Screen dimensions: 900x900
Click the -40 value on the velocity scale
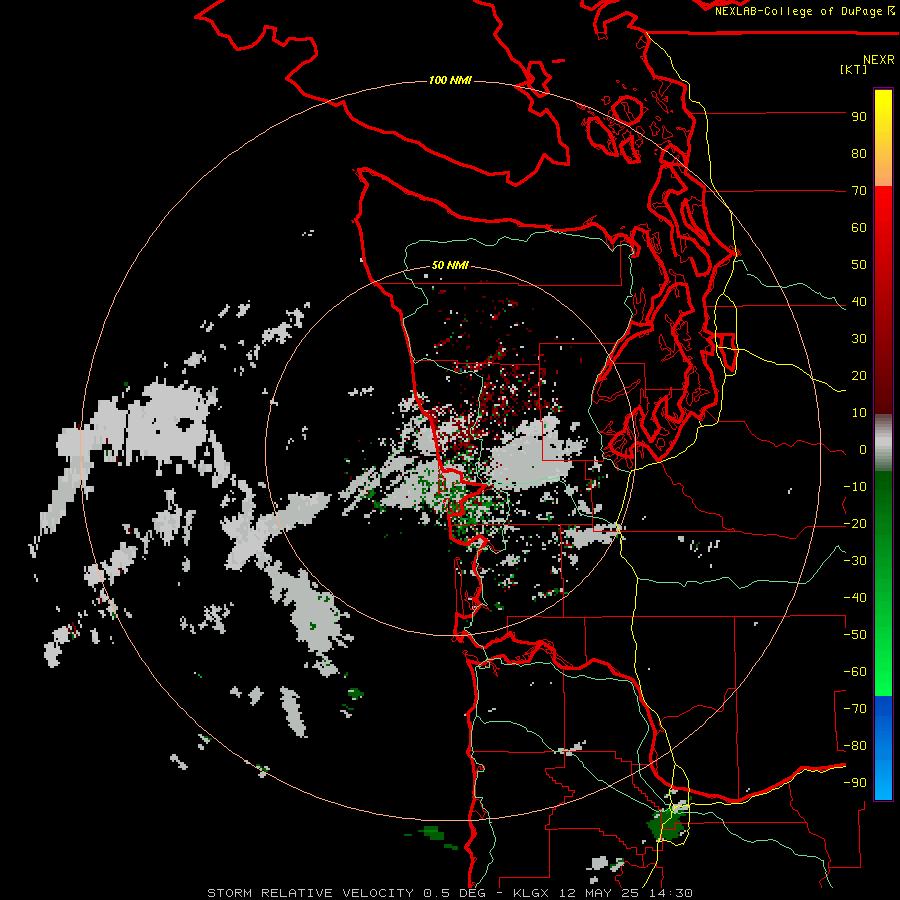[855, 598]
